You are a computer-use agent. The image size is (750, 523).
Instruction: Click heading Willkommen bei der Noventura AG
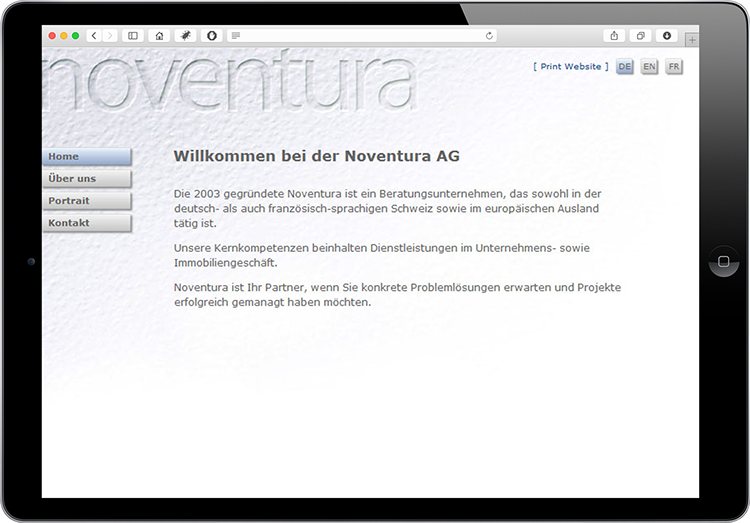pos(316,156)
